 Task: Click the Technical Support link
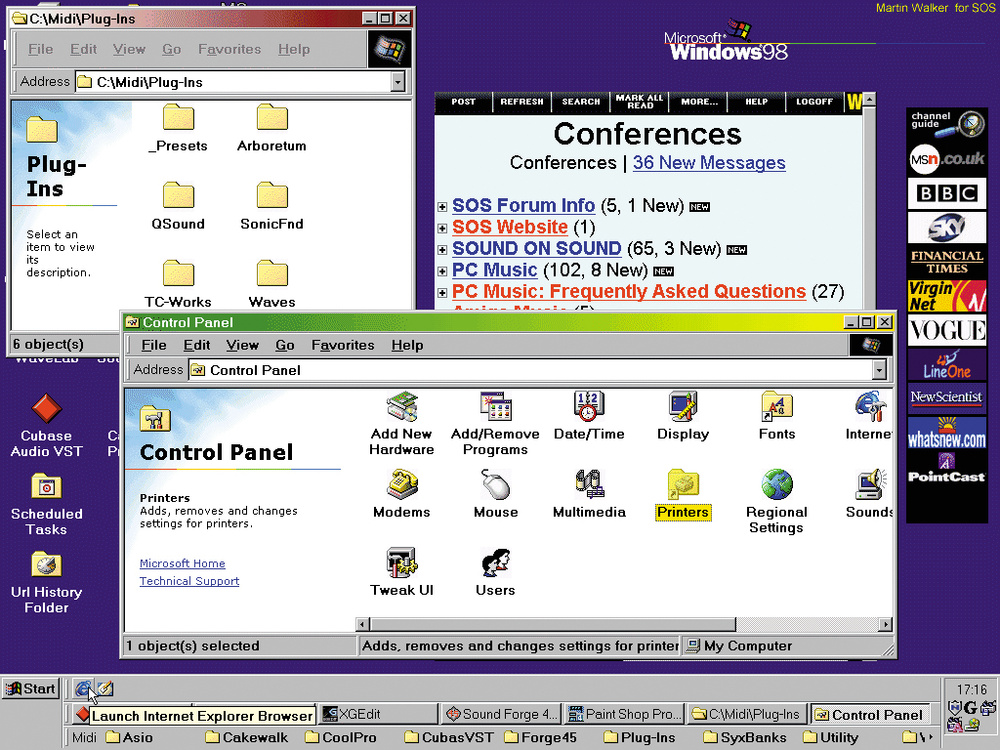[189, 581]
